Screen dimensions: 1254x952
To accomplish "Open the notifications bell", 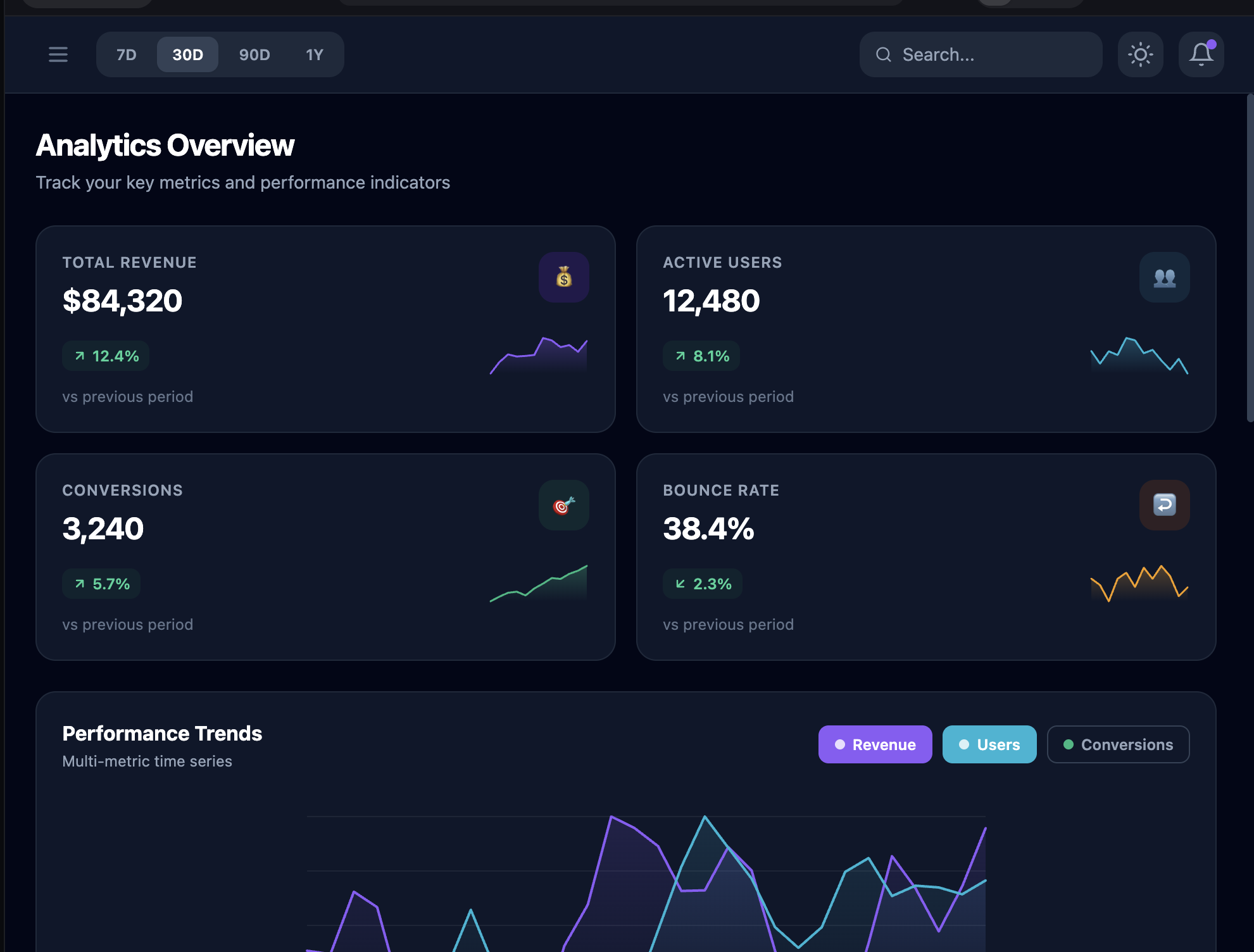I will [1201, 54].
